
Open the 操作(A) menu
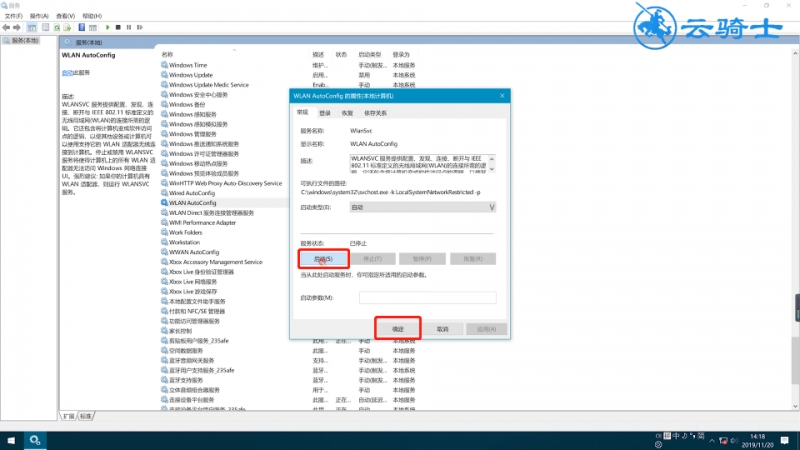[39, 16]
